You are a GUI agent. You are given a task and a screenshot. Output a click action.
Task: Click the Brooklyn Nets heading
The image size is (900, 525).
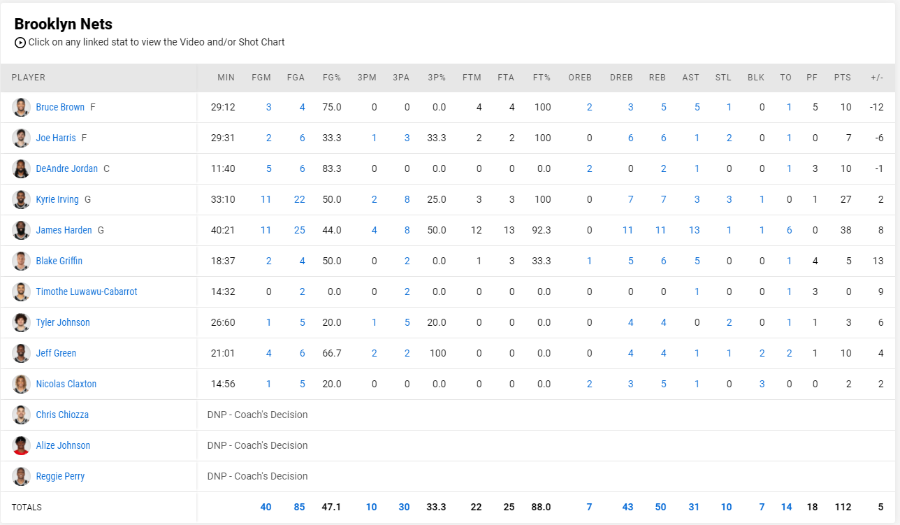click(x=63, y=24)
